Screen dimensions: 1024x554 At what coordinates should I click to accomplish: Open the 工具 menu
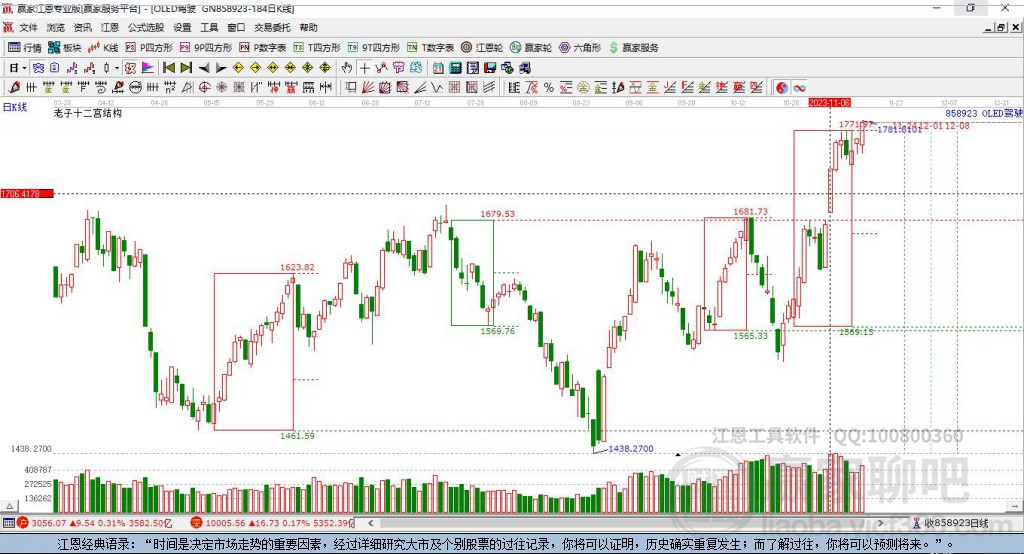tap(209, 27)
